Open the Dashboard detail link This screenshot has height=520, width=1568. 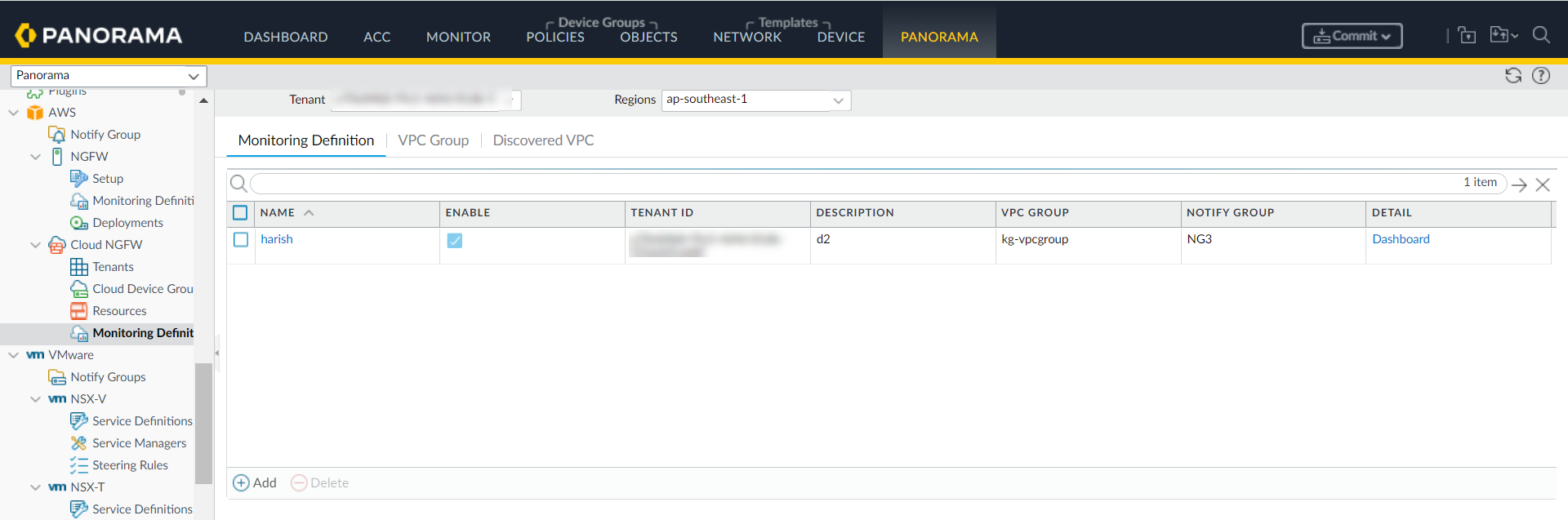[1401, 239]
